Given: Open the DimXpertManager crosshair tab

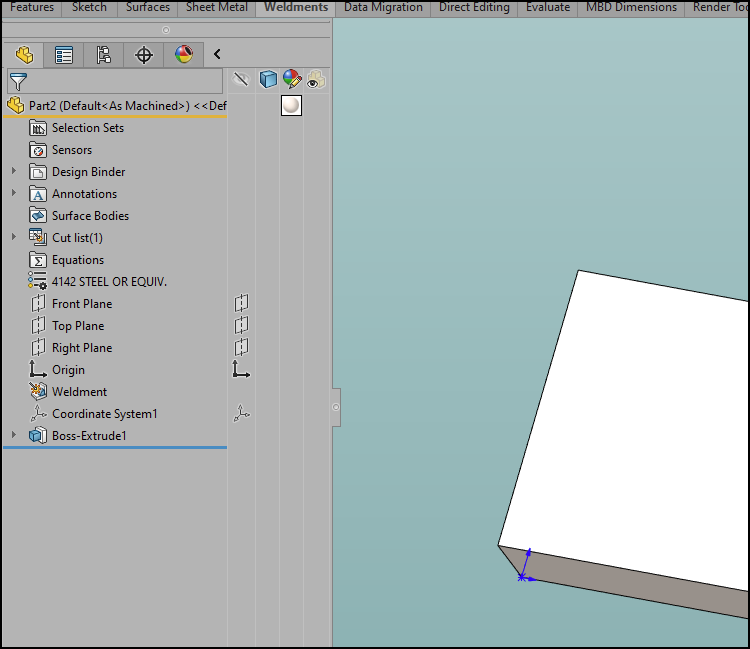Looking at the screenshot, I should [143, 55].
